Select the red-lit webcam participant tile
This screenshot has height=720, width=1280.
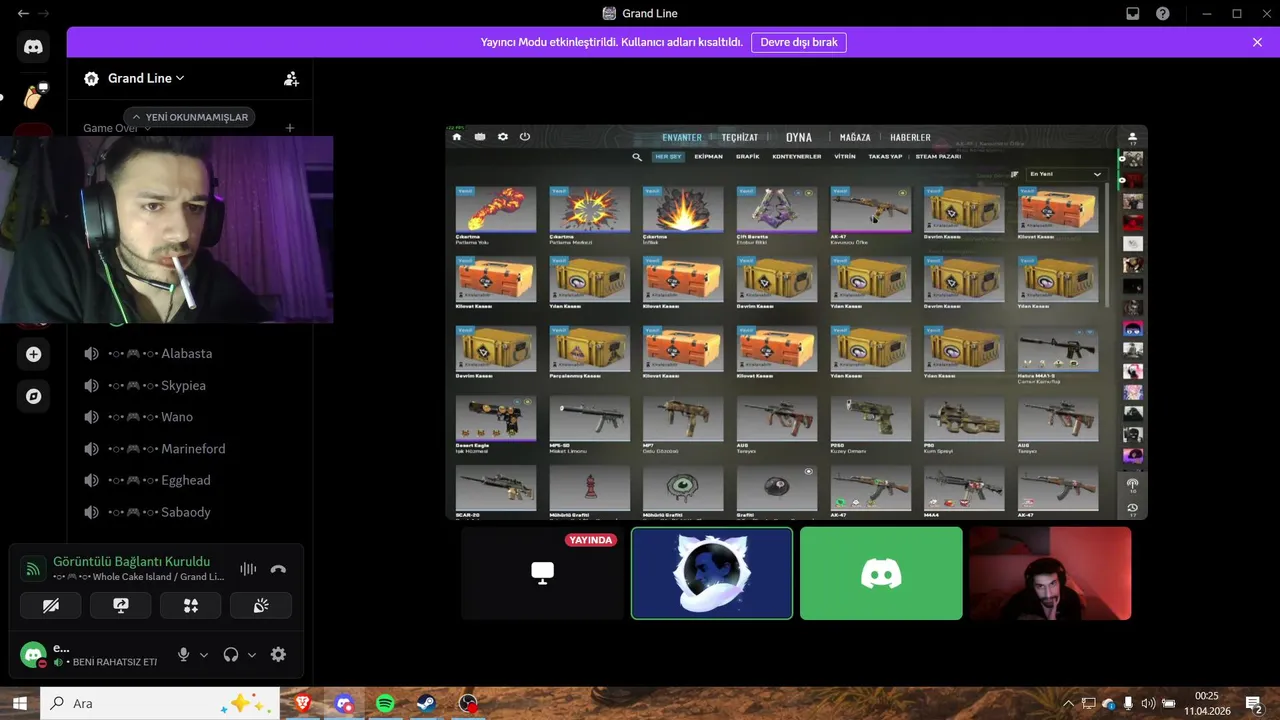[x=1050, y=574]
